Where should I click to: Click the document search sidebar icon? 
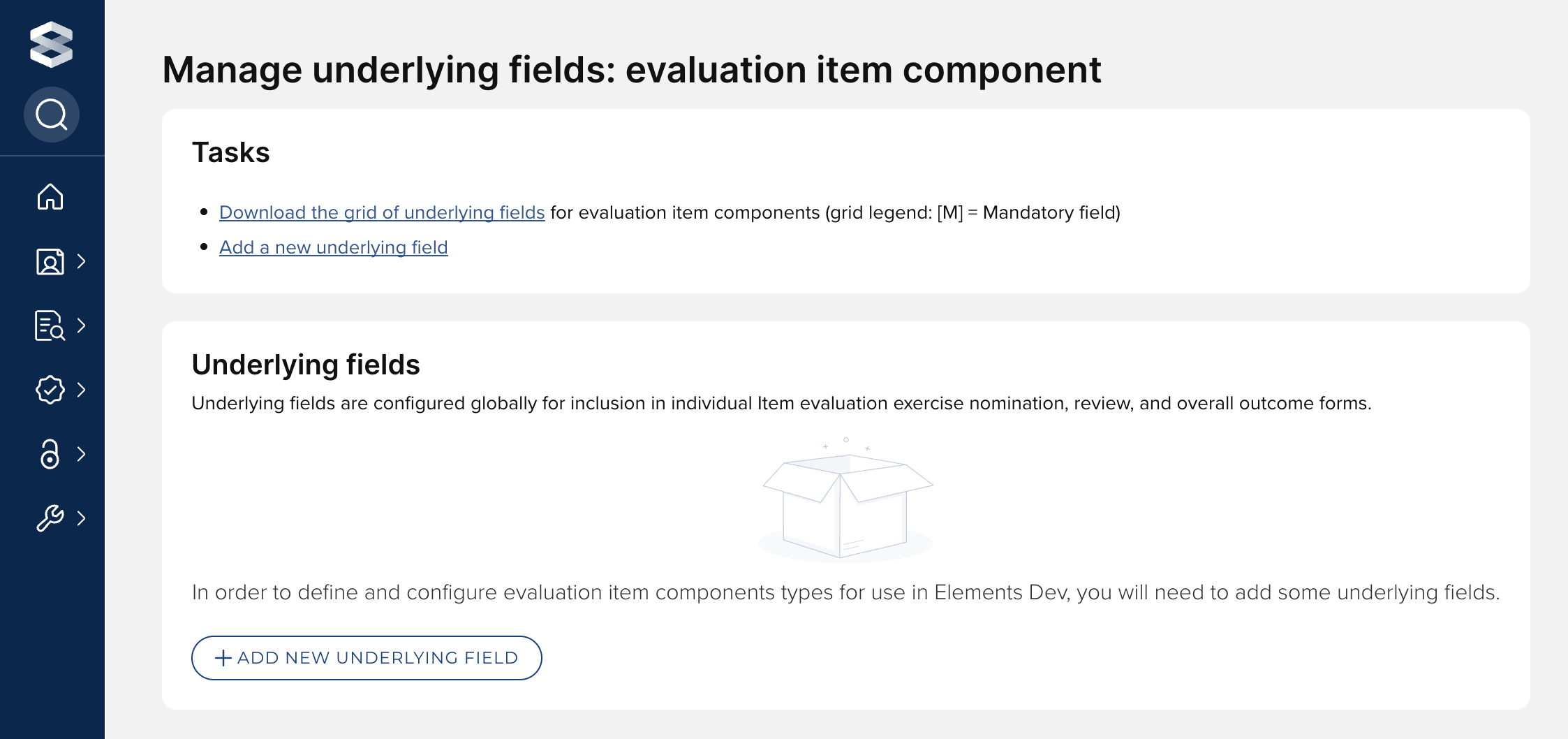50,325
